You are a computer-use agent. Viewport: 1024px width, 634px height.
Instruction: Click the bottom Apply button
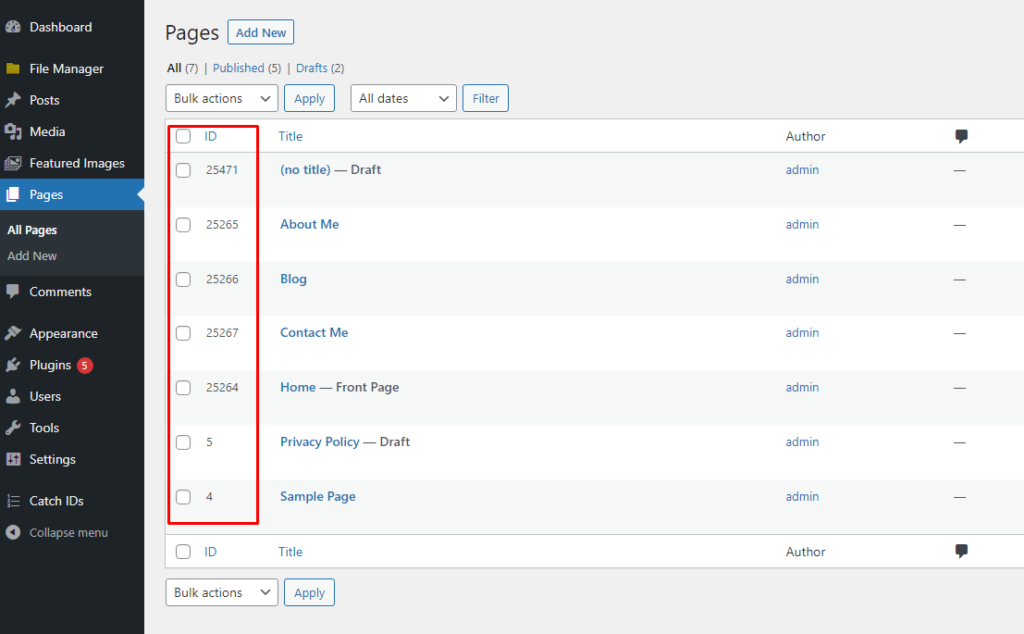pos(310,592)
